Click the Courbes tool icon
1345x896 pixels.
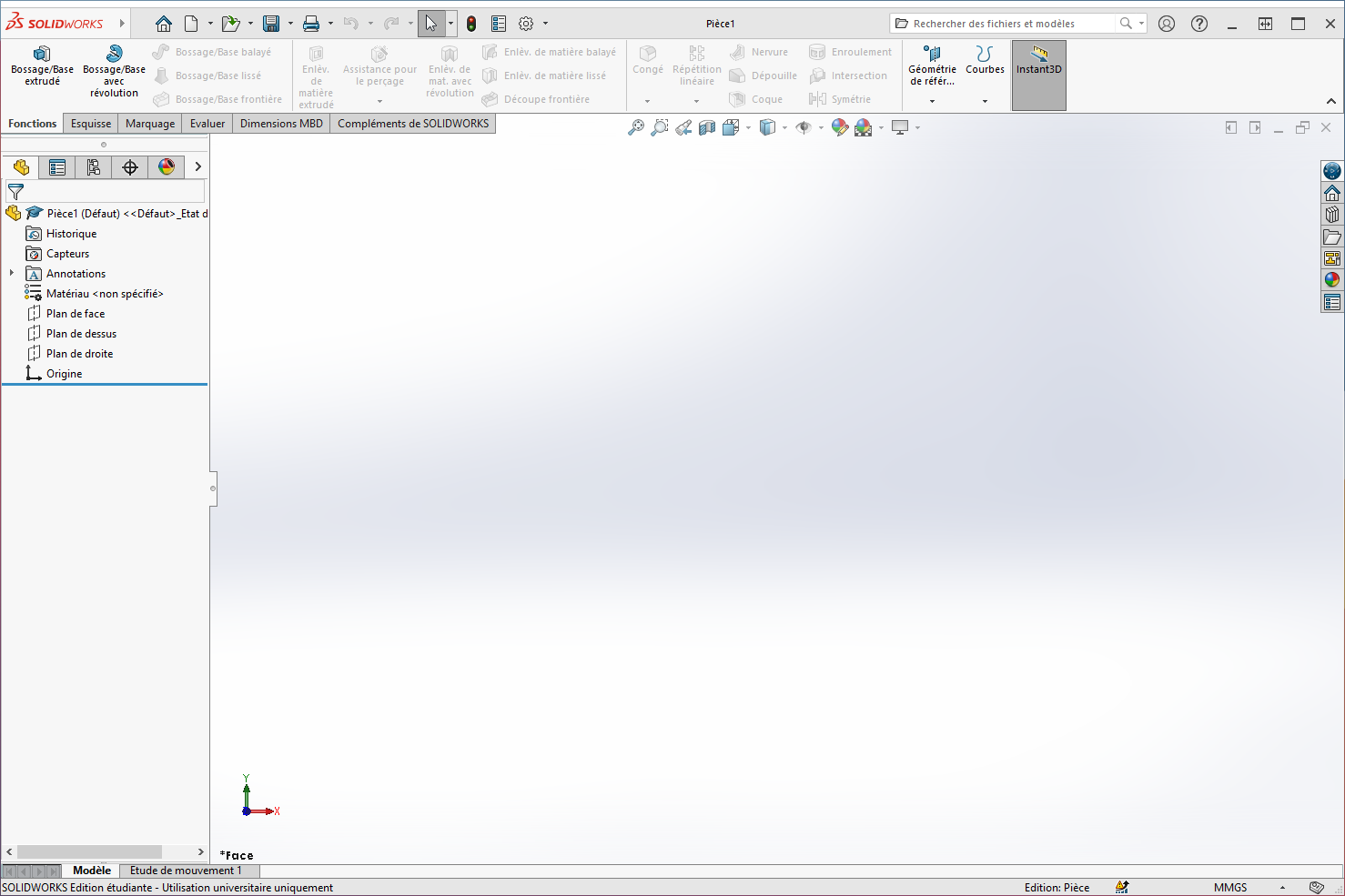tap(985, 55)
